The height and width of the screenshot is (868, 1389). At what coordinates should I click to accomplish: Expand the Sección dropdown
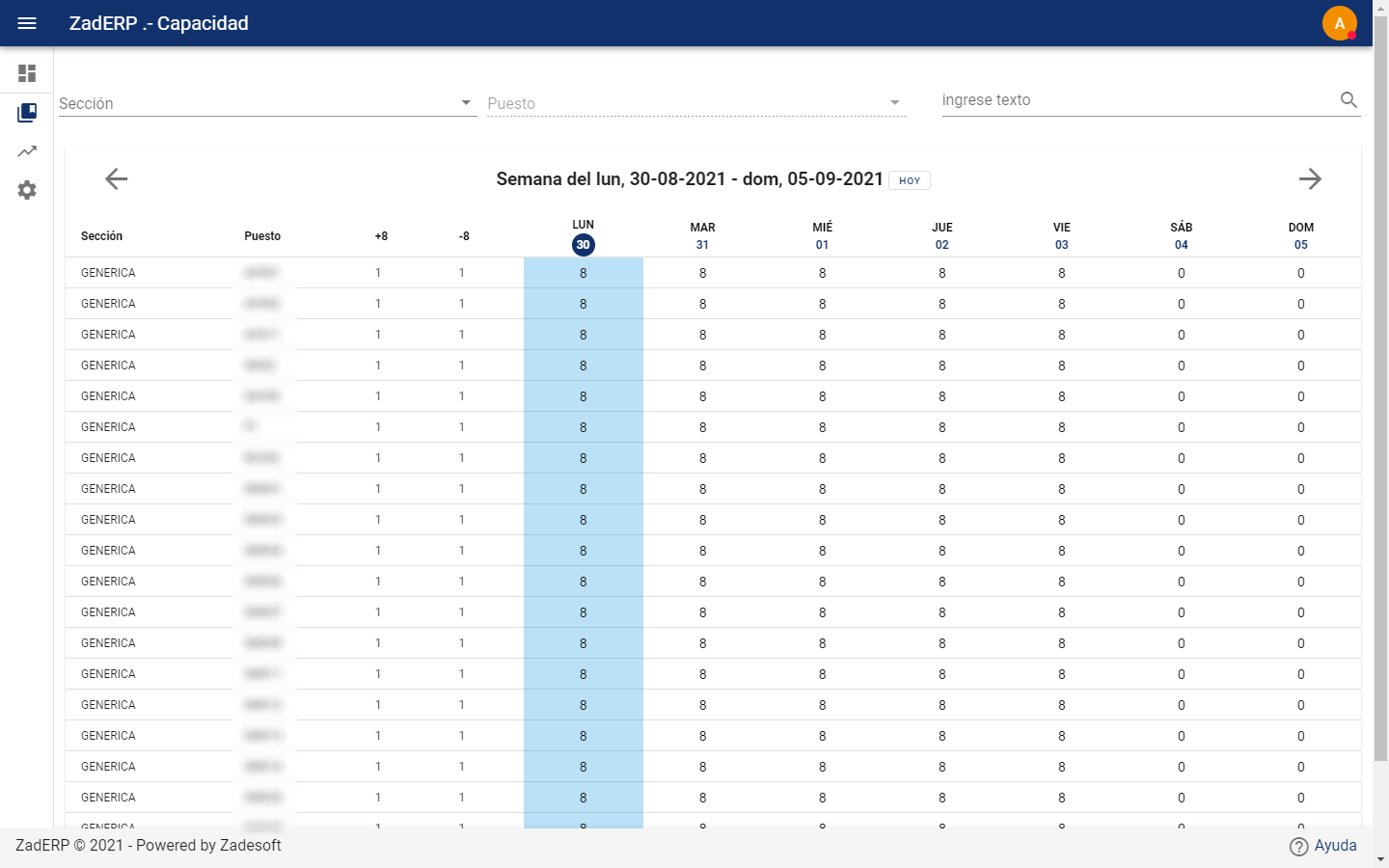coord(268,103)
